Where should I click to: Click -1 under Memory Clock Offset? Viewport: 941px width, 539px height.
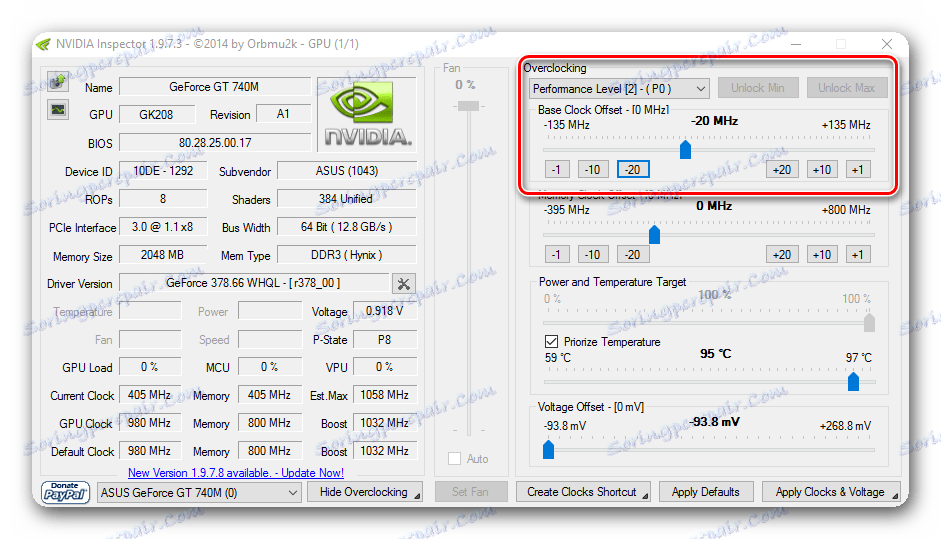click(557, 254)
